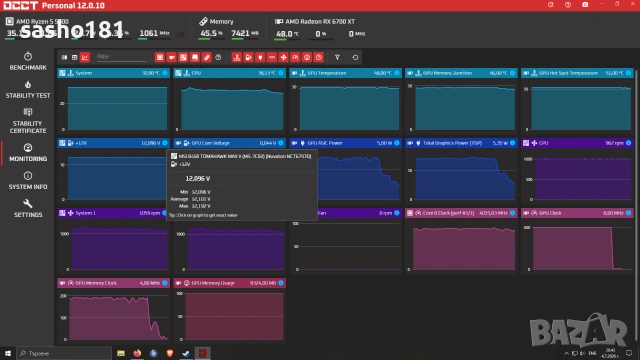Open the funnel filter options

pos(337,57)
